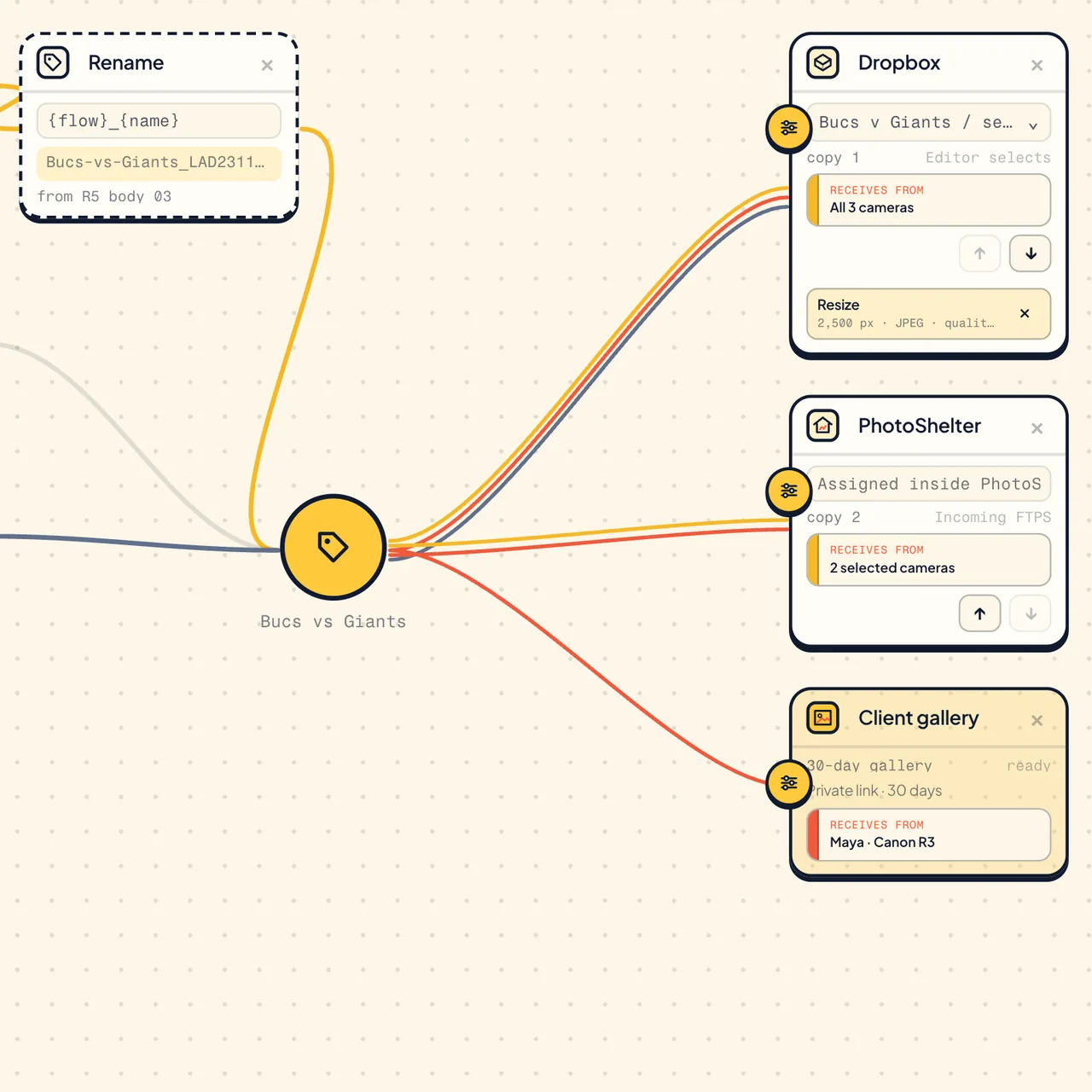Click the Dropbox card title
Screen dimensions: 1092x1092
point(899,63)
